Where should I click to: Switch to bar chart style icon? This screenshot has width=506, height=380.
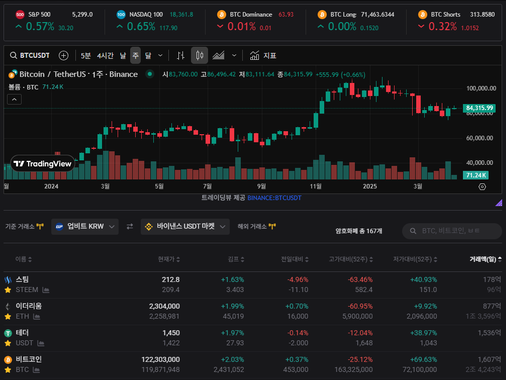(180, 56)
